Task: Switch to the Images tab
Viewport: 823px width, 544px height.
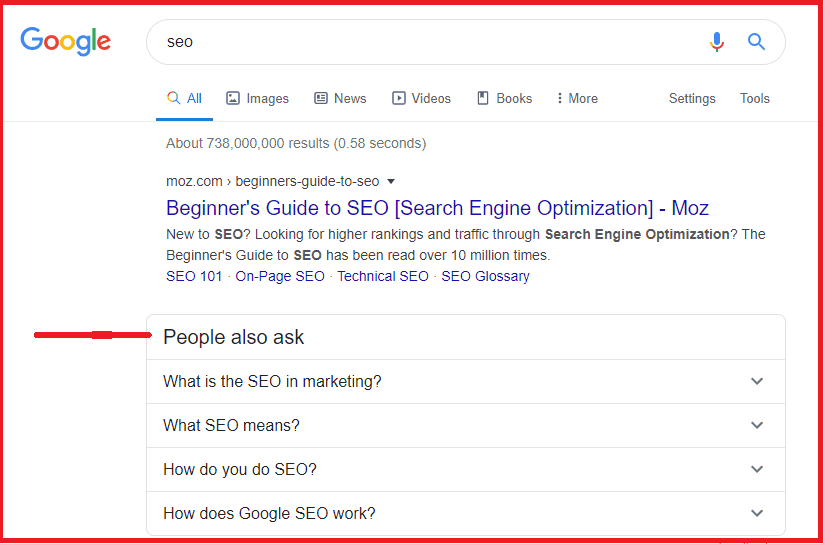Action: (x=257, y=98)
